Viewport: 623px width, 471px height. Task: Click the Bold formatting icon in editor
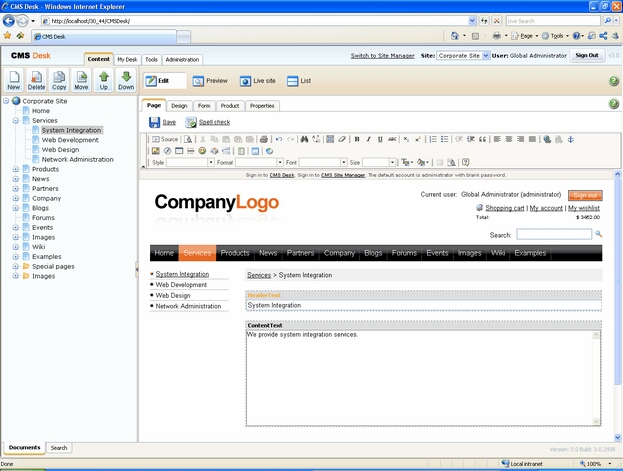point(357,139)
